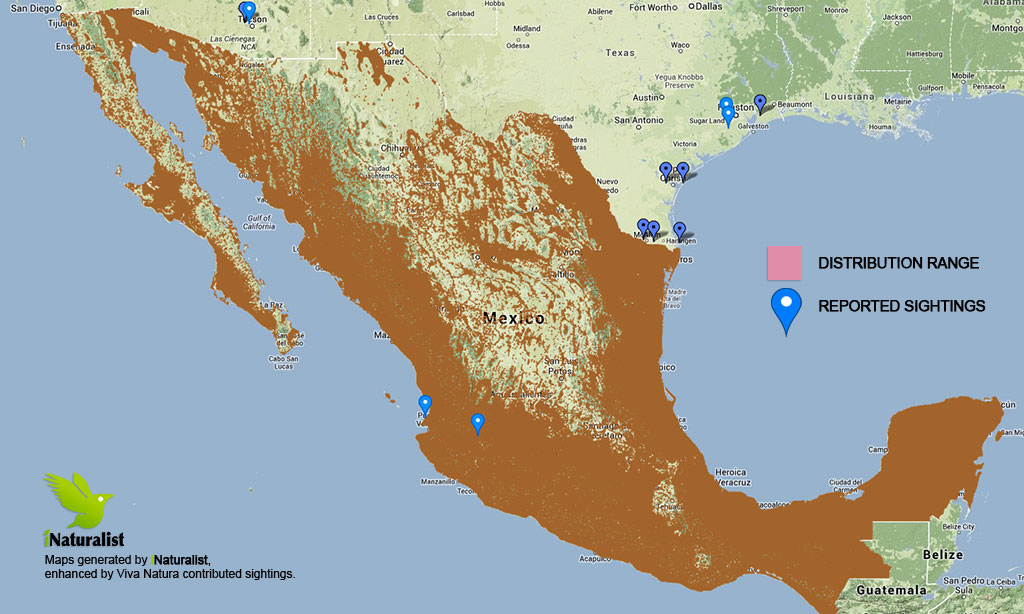The height and width of the screenshot is (614, 1024).
Task: Click the DISTRIBUTION RANGE legend label
Action: [898, 264]
